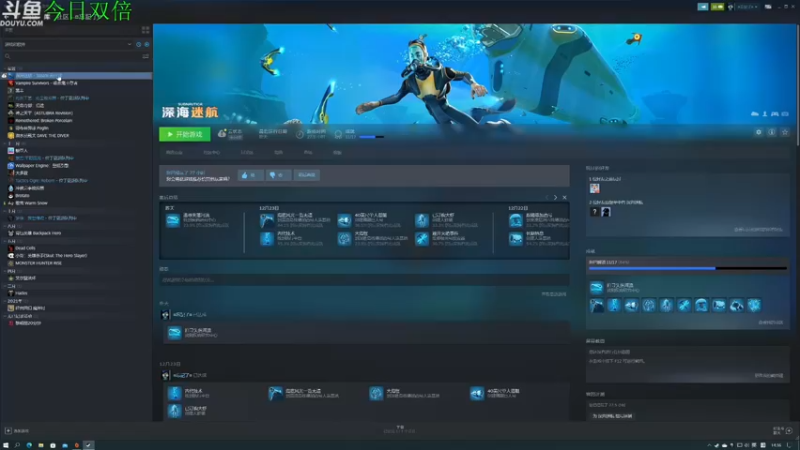Open the question-mark friend avatar
The image size is (800, 450).
(x=594, y=212)
